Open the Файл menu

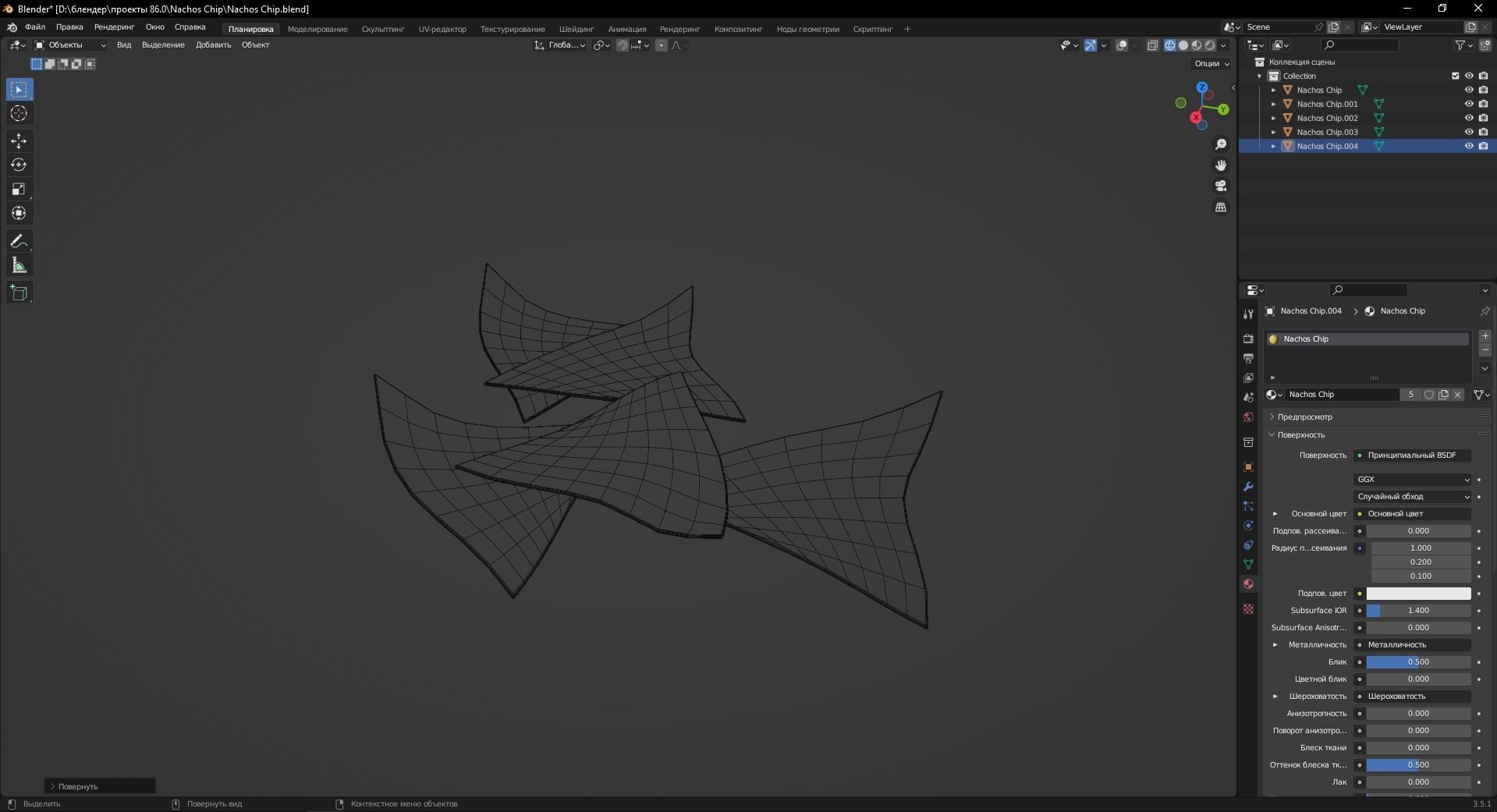[x=35, y=27]
